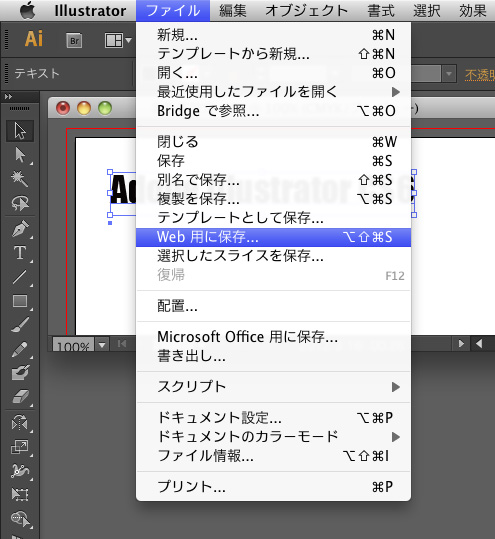Close the ファイル menu

(x=173, y=11)
